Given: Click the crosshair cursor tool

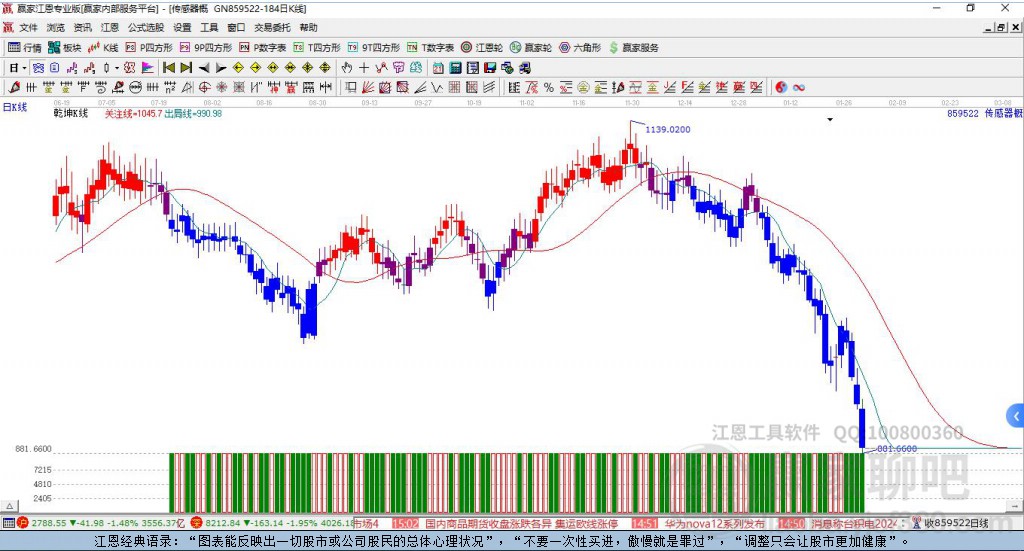Looking at the screenshot, I should coord(365,68).
